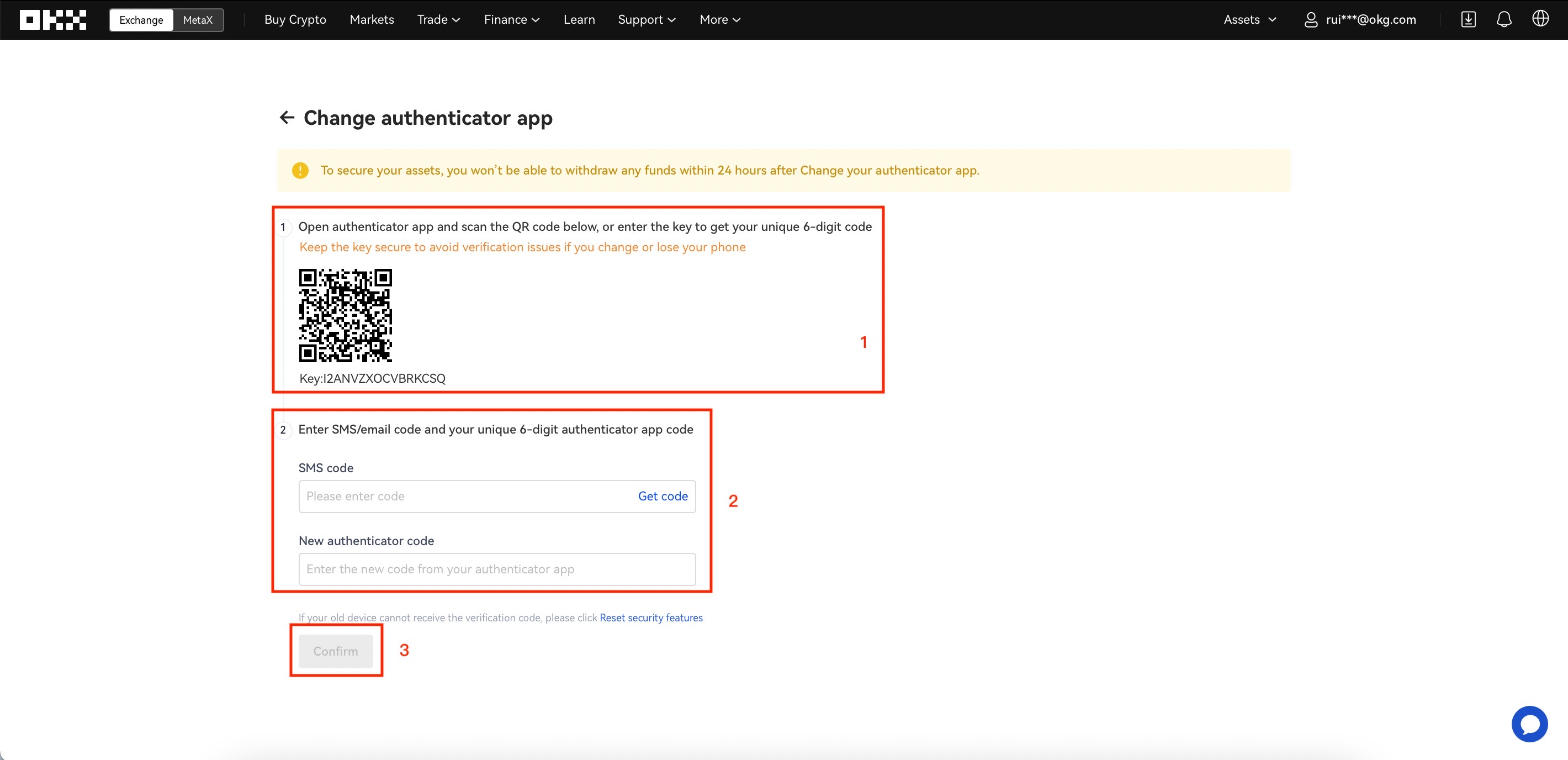
Task: Open the notifications bell
Action: (x=1504, y=19)
